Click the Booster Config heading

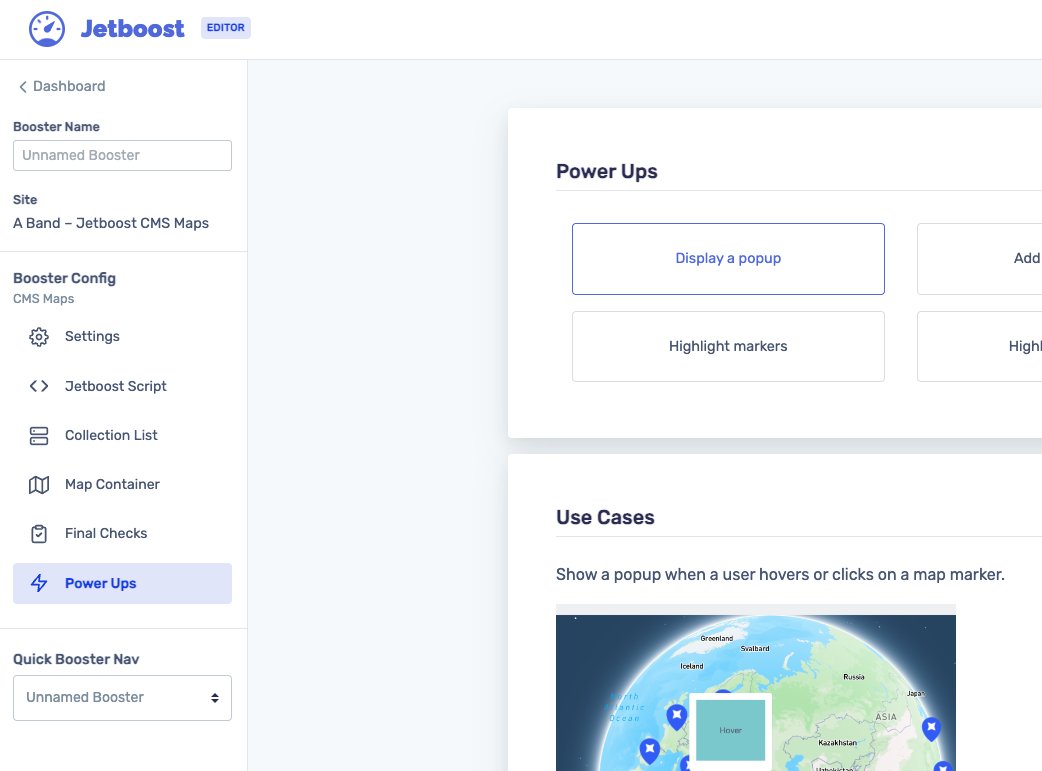pyautogui.click(x=64, y=278)
